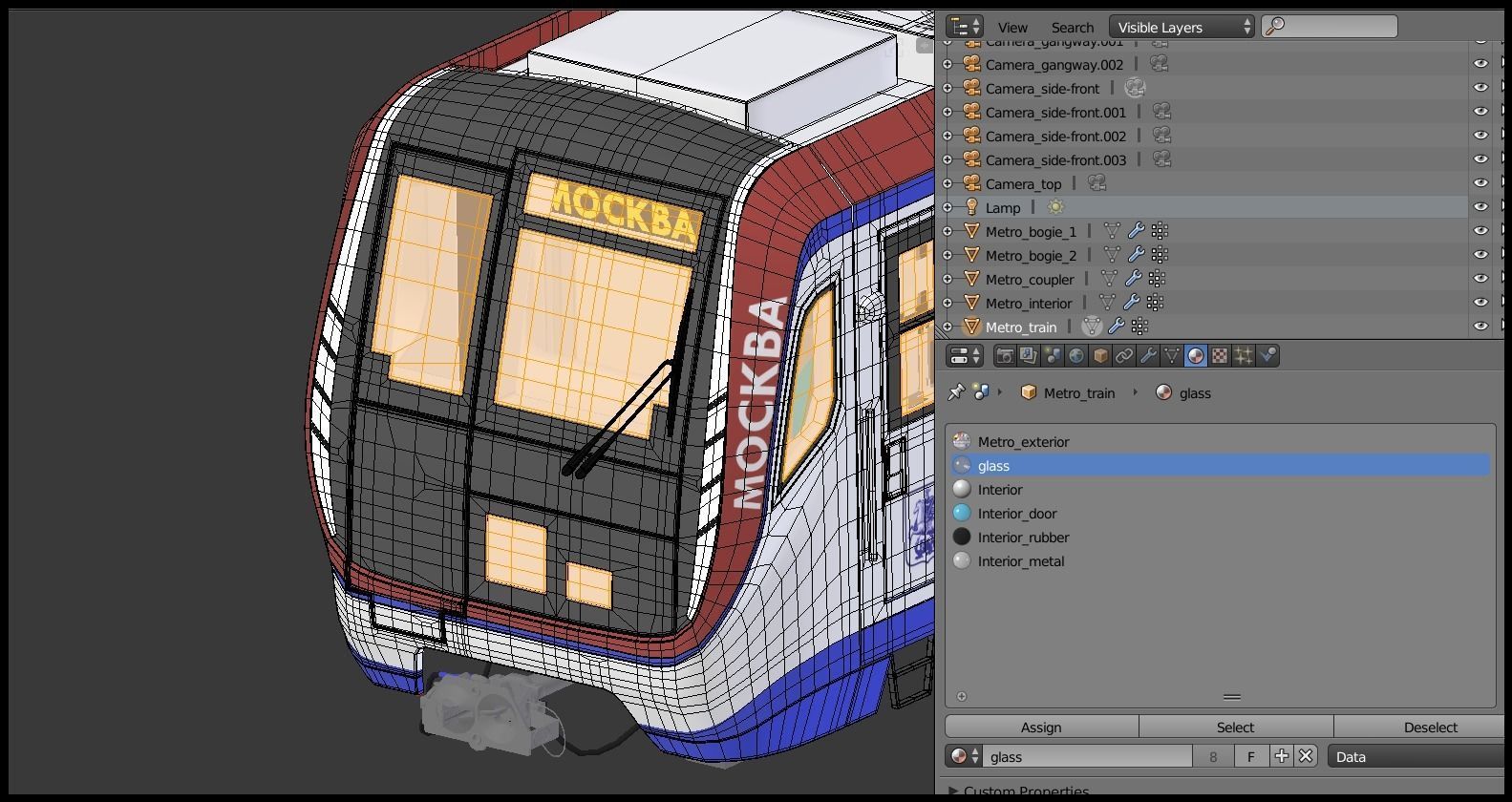Hide Metro_interior via eye icon
The height and width of the screenshot is (802, 1512).
tap(1480, 303)
